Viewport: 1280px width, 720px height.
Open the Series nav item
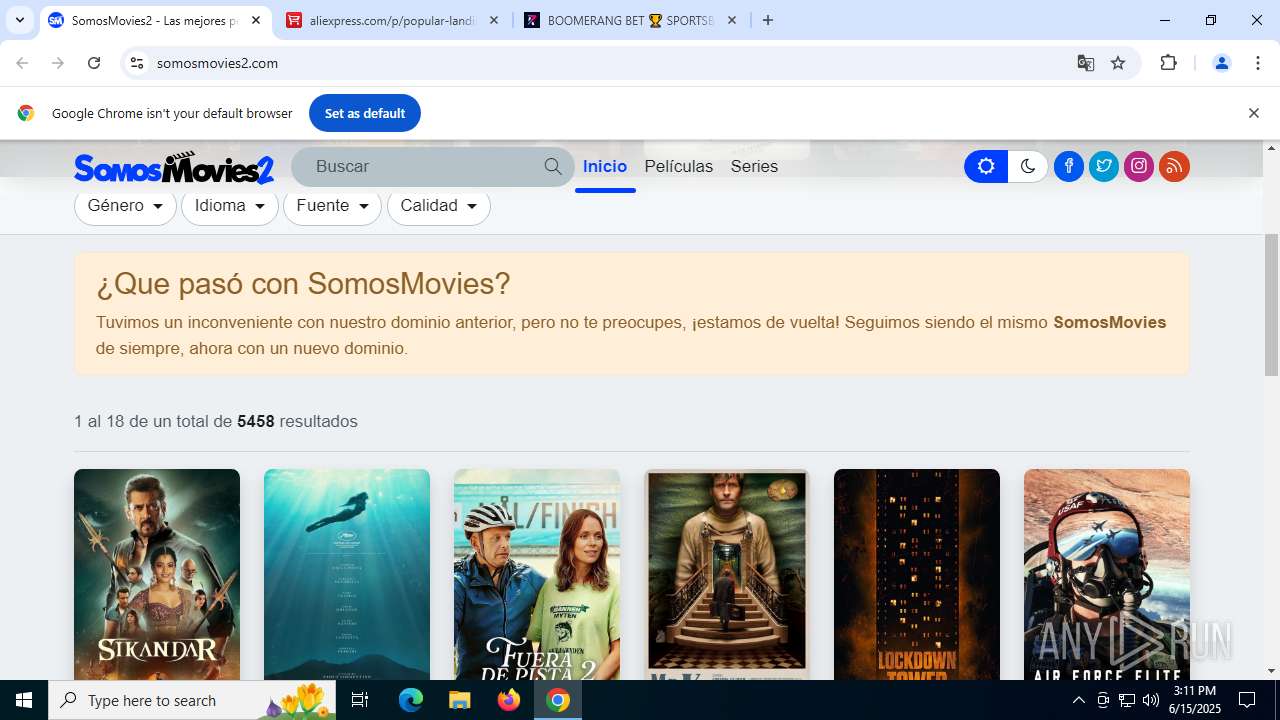(754, 167)
